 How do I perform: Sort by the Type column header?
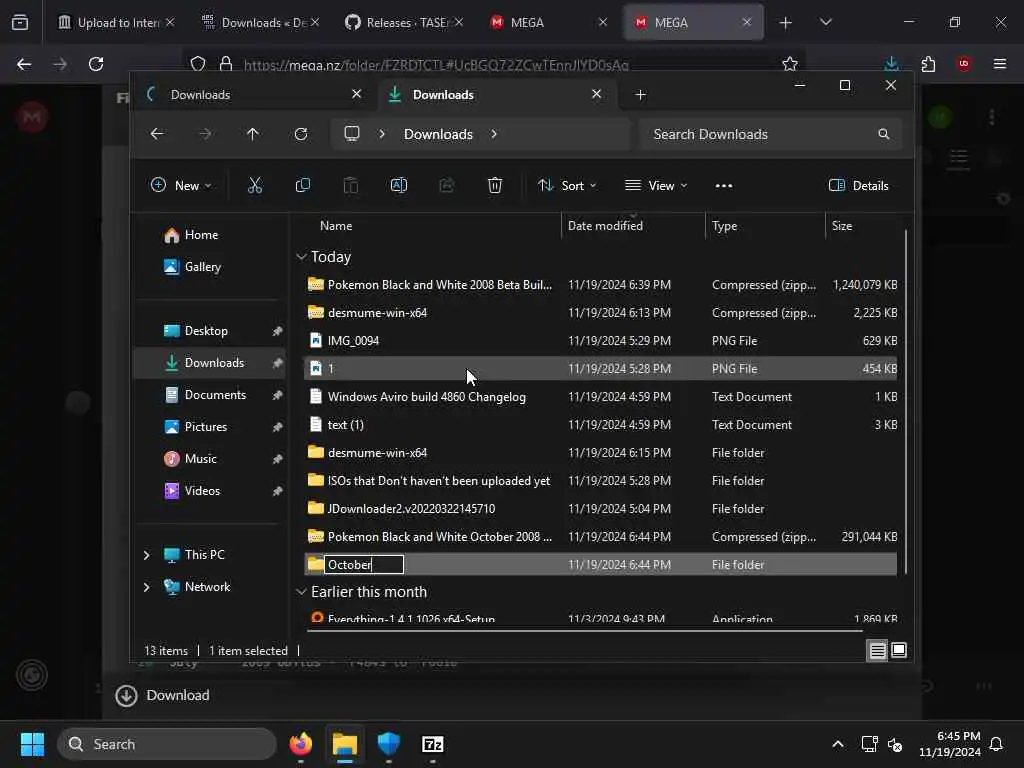coord(724,226)
